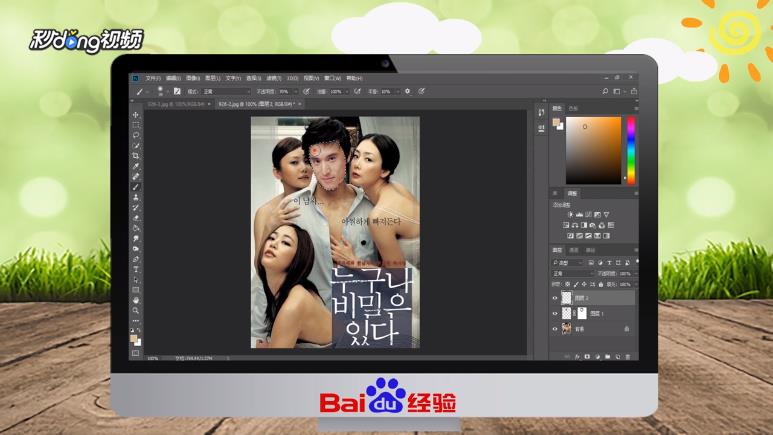Screen dimensions: 773x435
Task: Enable airbrush-style build-up
Action: 356,91
